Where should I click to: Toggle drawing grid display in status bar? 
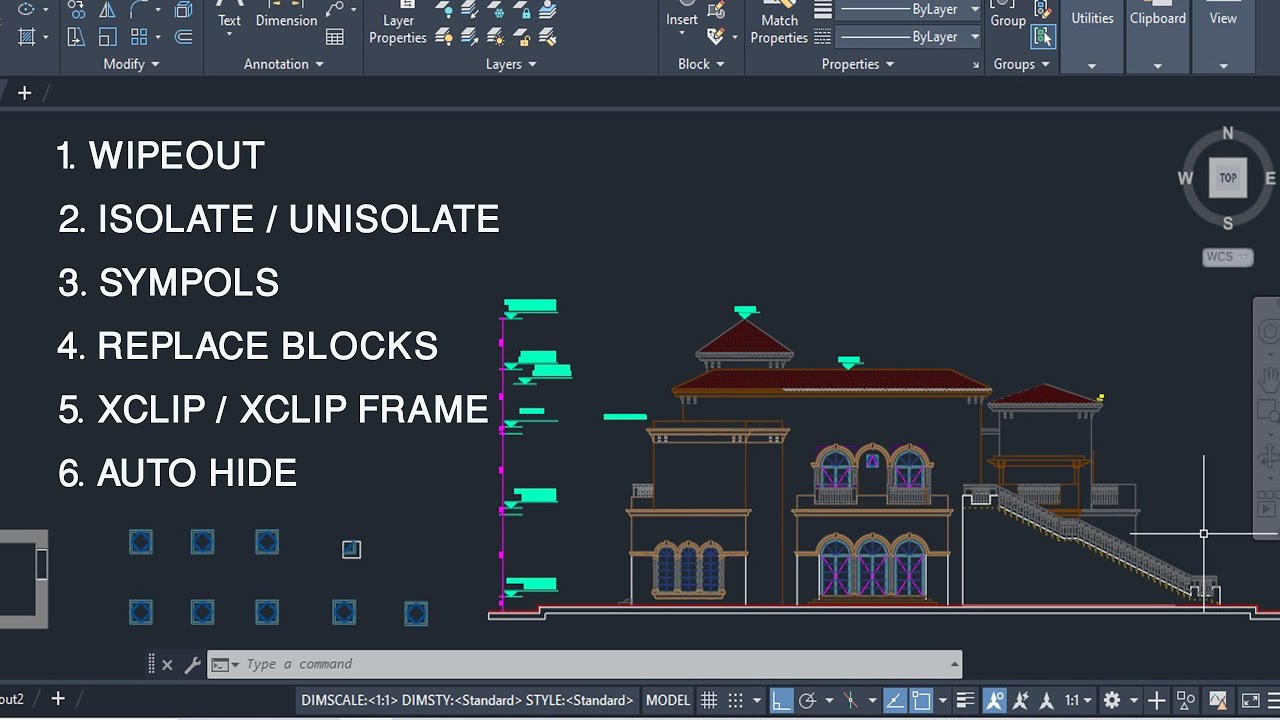coord(709,700)
